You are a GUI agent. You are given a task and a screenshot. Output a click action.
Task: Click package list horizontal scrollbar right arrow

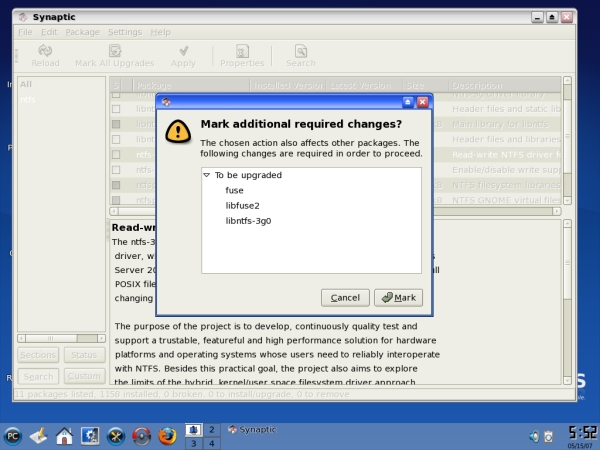tap(557, 211)
